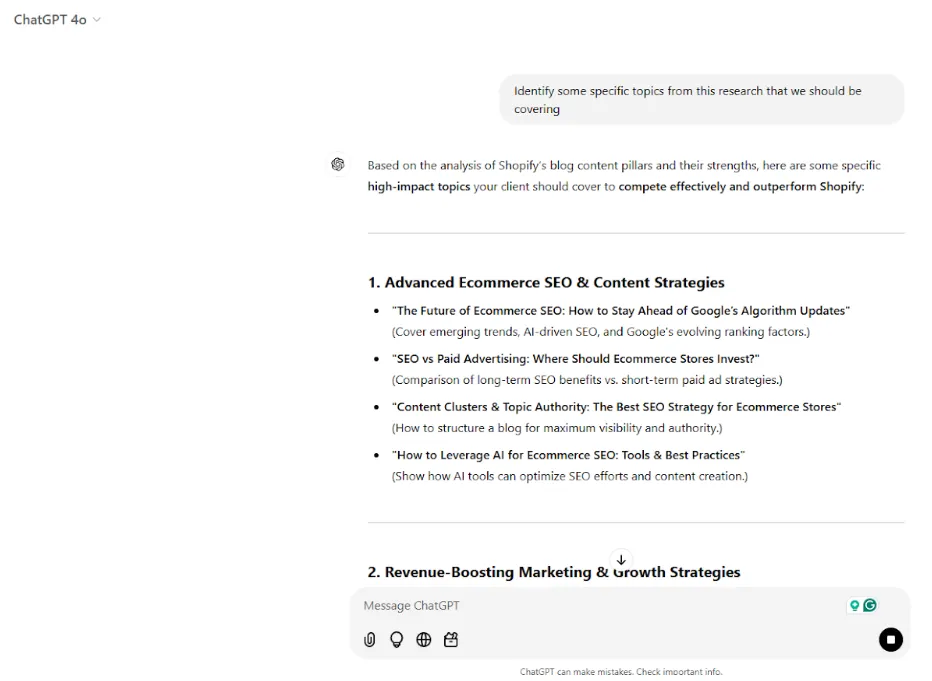932x681 pixels.
Task: Click the SEO vs Paid Advertising topic title
Action: 576,359
